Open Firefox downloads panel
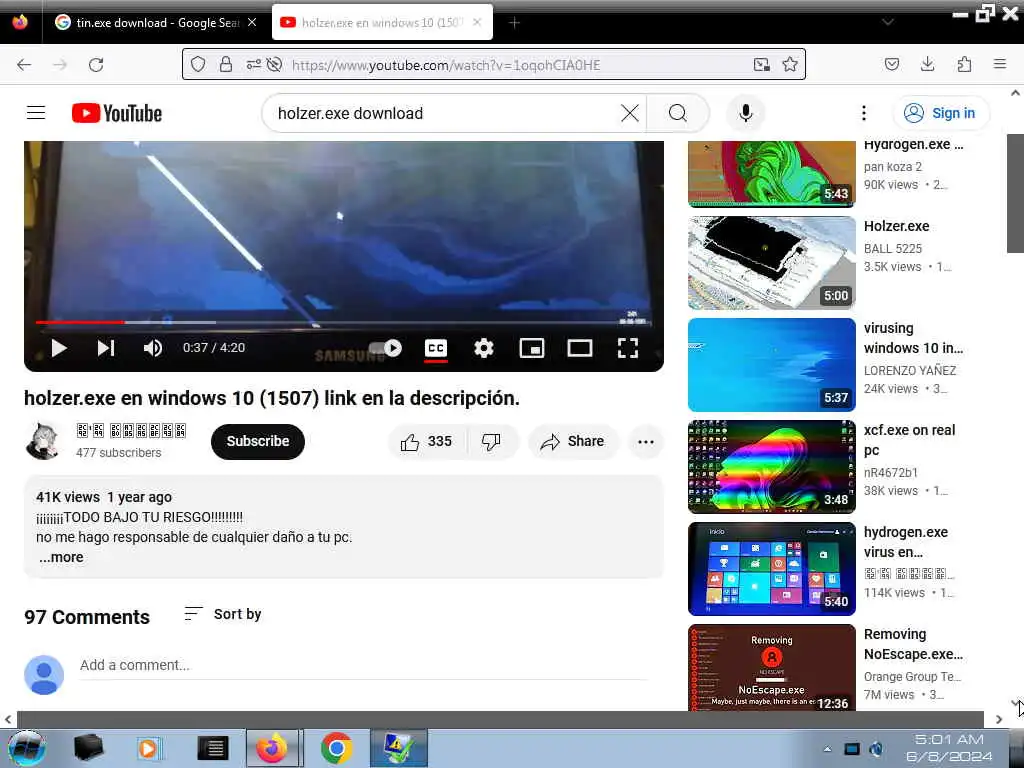This screenshot has width=1024, height=768. coord(927,64)
